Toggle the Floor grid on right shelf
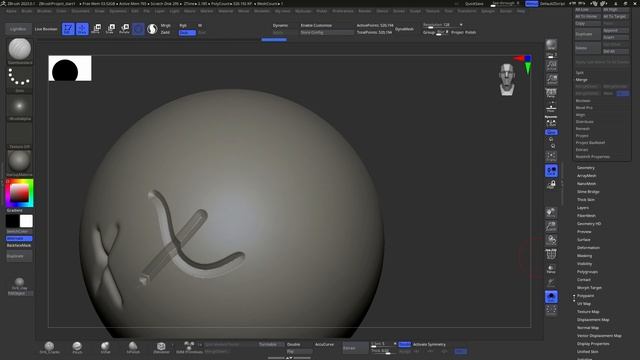This screenshot has height=360, width=640. click(x=551, y=108)
